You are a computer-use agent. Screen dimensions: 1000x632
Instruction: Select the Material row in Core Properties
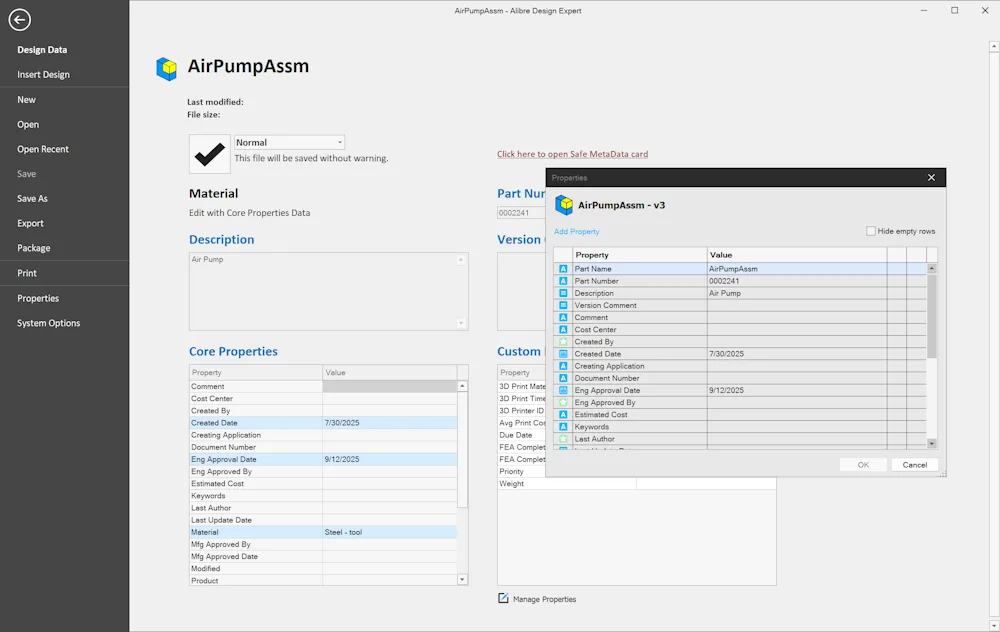pos(323,532)
